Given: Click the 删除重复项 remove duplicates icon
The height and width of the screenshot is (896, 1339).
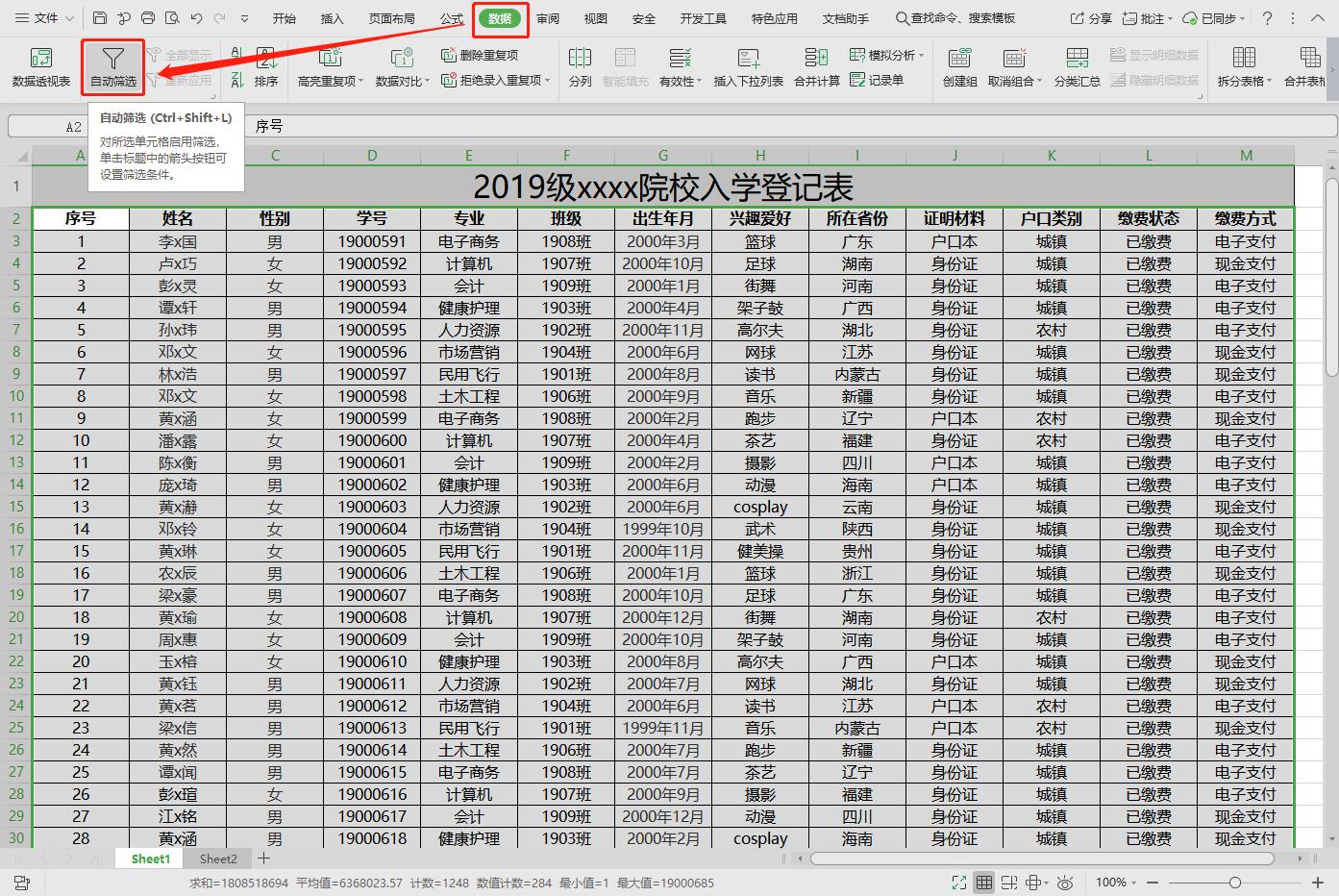Looking at the screenshot, I should pos(481,56).
